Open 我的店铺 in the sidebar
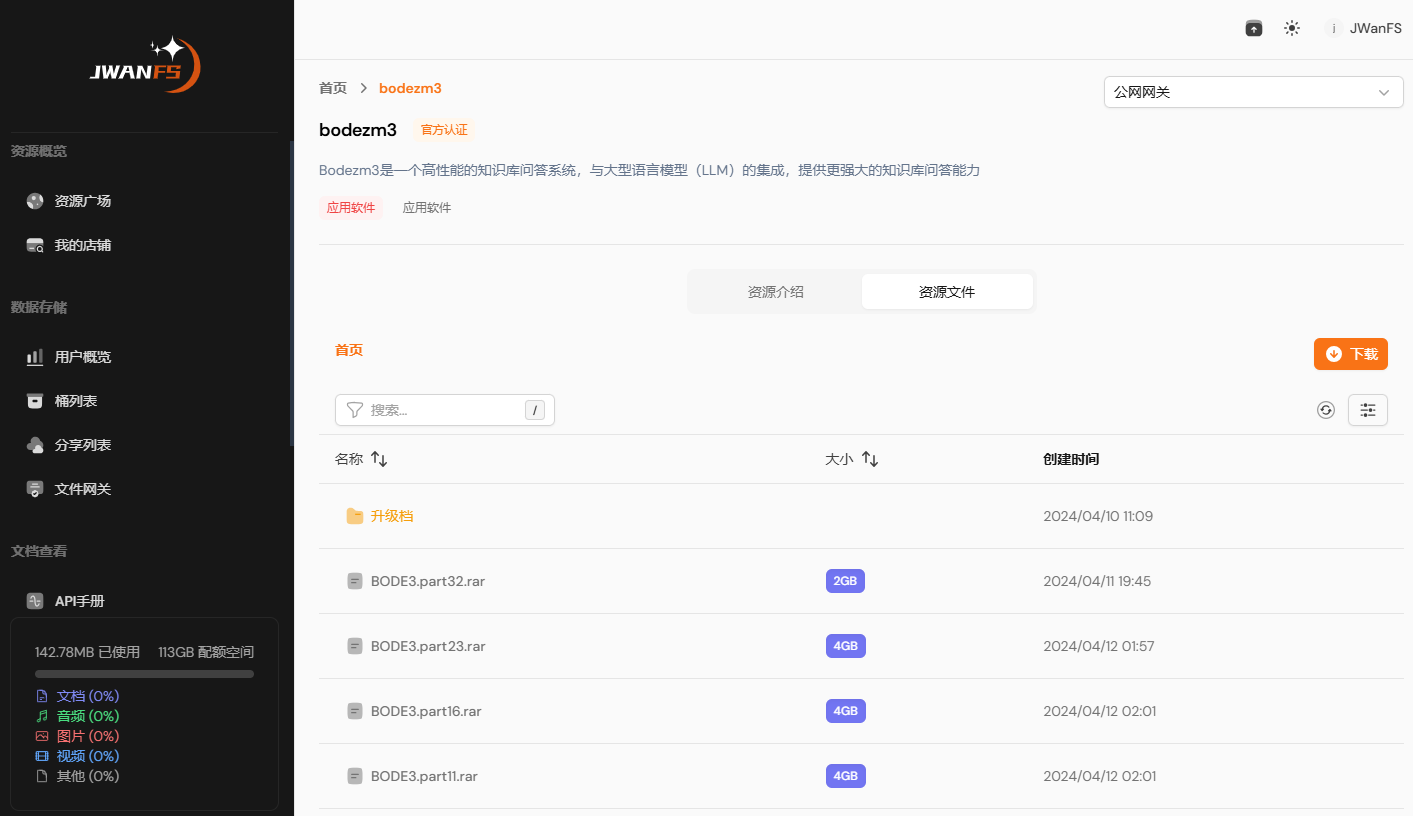 (x=83, y=245)
